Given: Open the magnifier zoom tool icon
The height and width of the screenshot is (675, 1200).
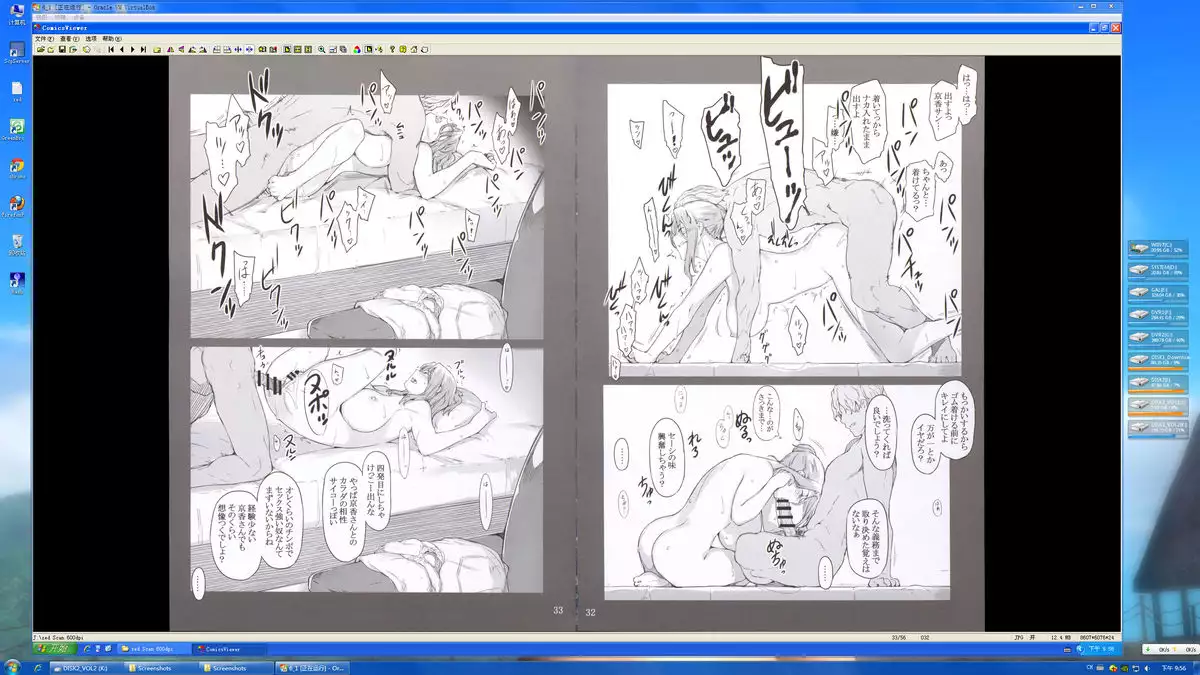Looking at the screenshot, I should 322,47.
